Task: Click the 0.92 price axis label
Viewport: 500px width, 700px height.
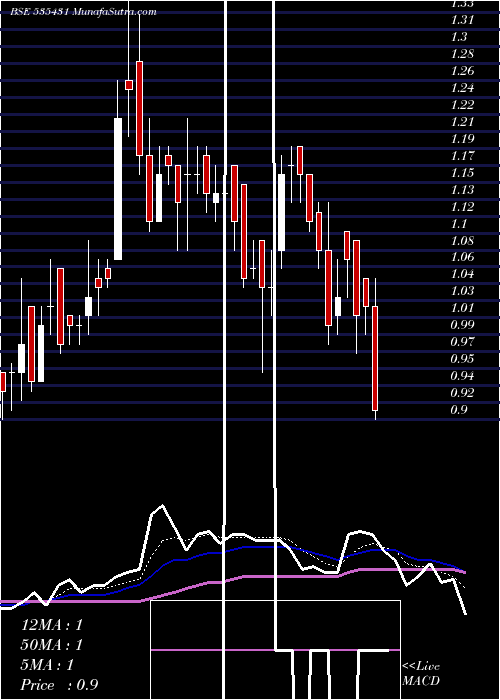Action: (x=462, y=392)
